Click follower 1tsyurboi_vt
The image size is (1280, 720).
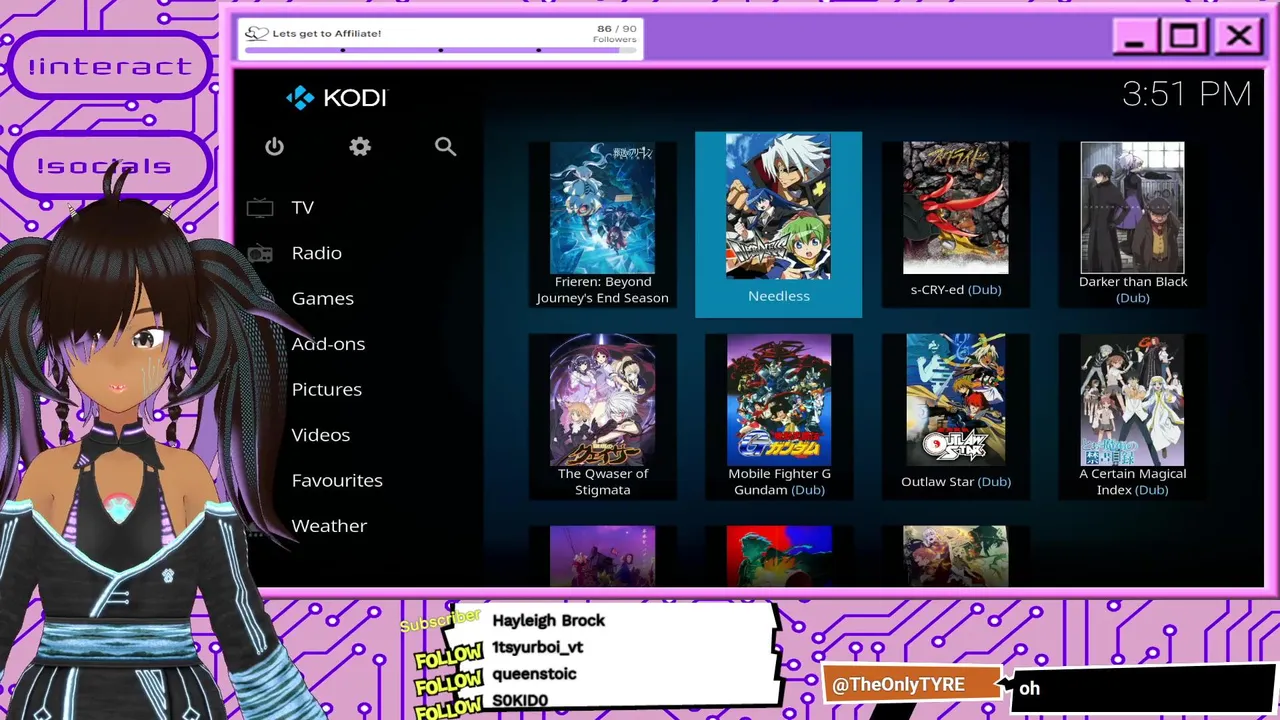537,647
